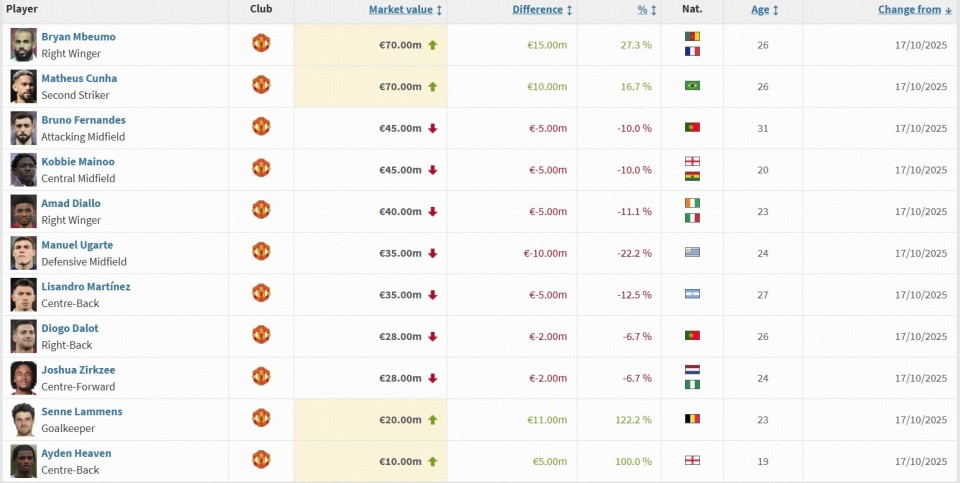Open Bryan Mbeumo player profile link

tap(78, 37)
